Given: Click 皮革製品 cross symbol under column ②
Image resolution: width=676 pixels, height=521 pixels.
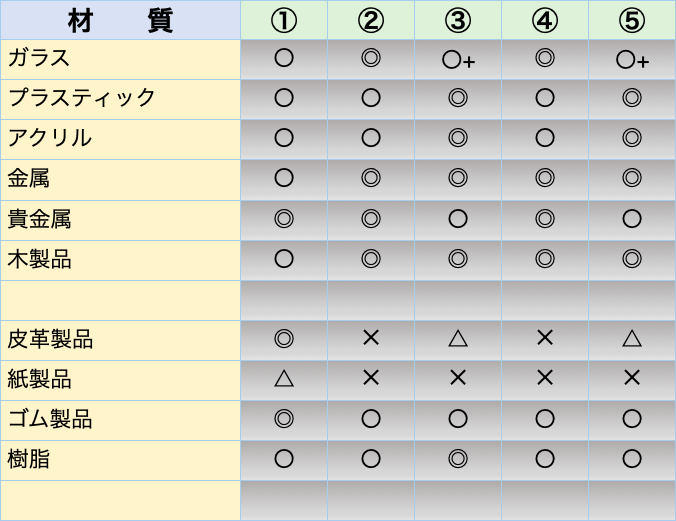Looking at the screenshot, I should 371,339.
